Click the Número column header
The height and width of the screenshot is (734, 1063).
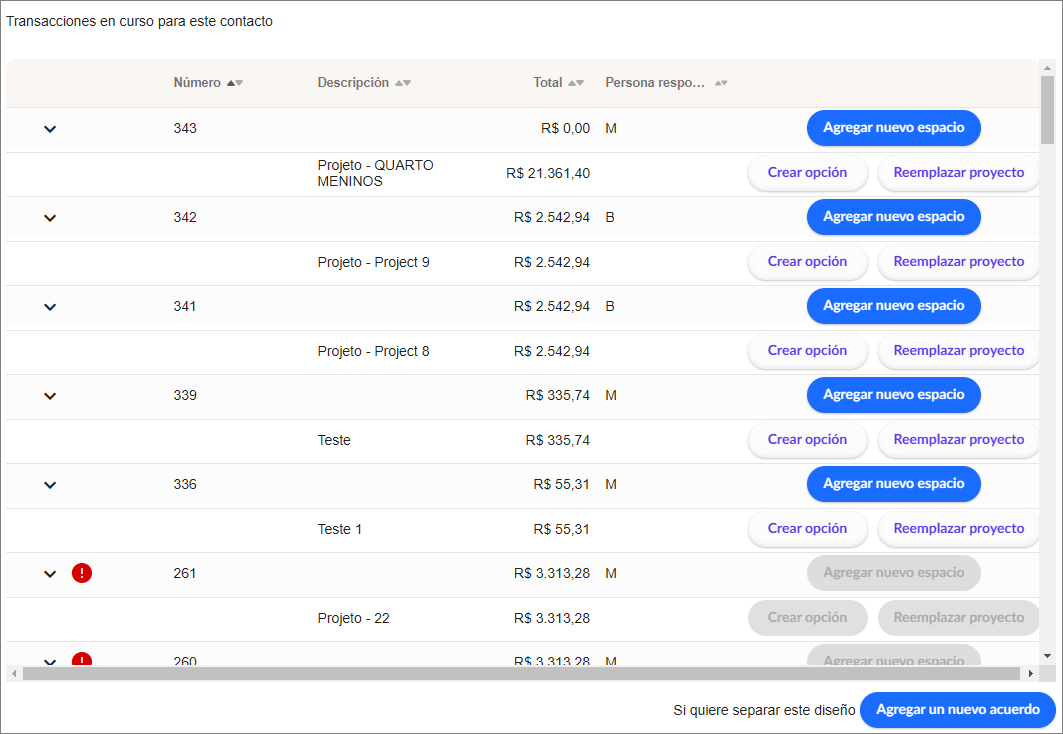tap(197, 83)
